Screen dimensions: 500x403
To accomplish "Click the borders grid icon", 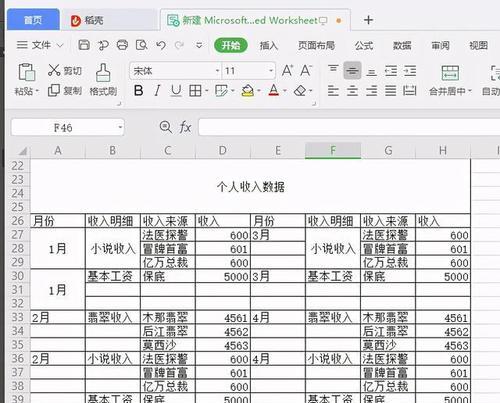I will (195, 90).
